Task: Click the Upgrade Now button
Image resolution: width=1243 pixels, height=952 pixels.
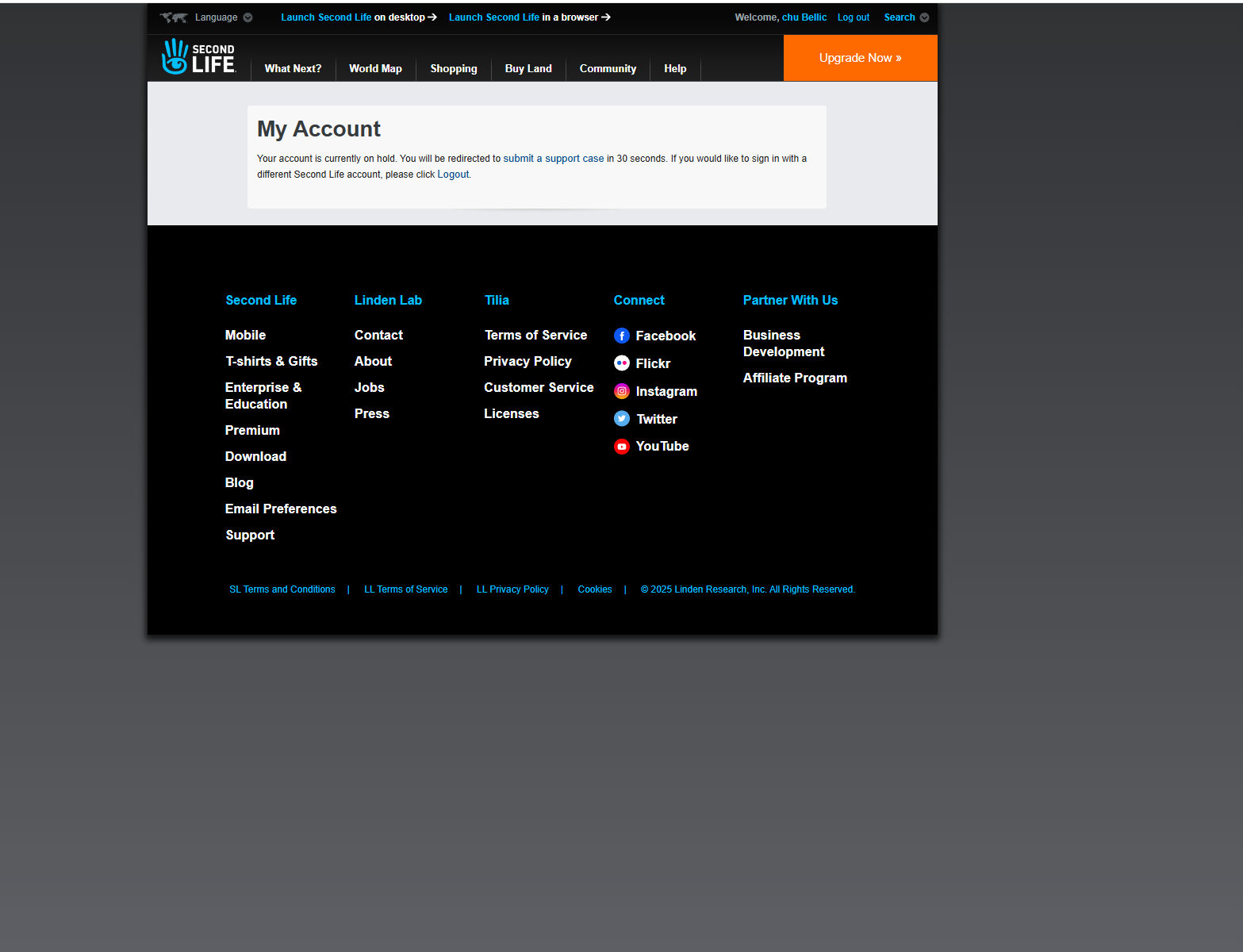Action: click(861, 58)
